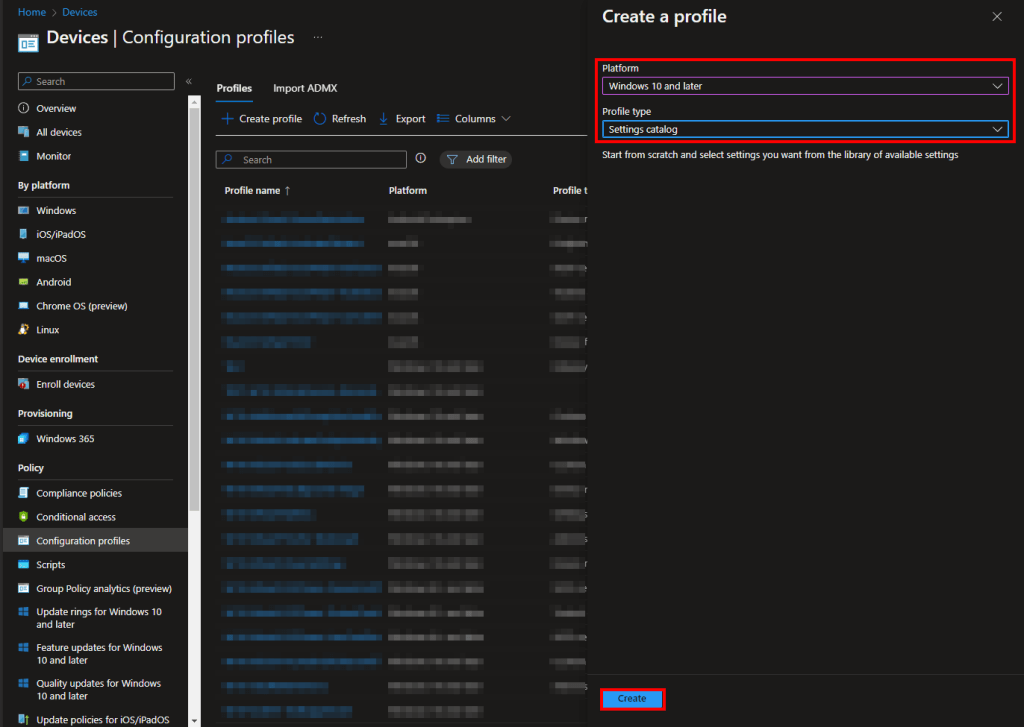Collapse the sidebar with double-chevron
The height and width of the screenshot is (727, 1024).
point(189,81)
